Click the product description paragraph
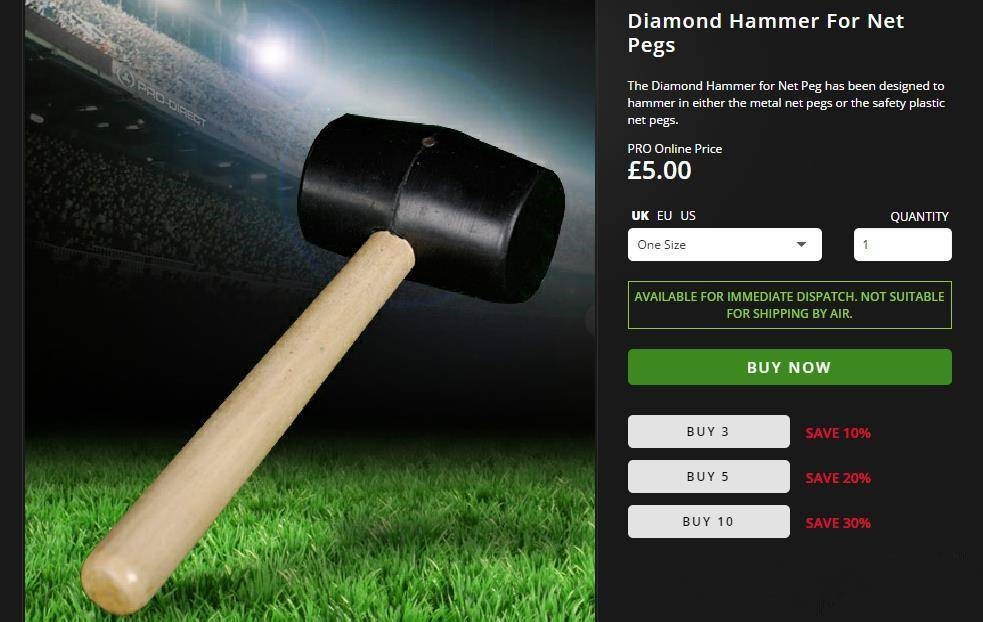 click(786, 103)
